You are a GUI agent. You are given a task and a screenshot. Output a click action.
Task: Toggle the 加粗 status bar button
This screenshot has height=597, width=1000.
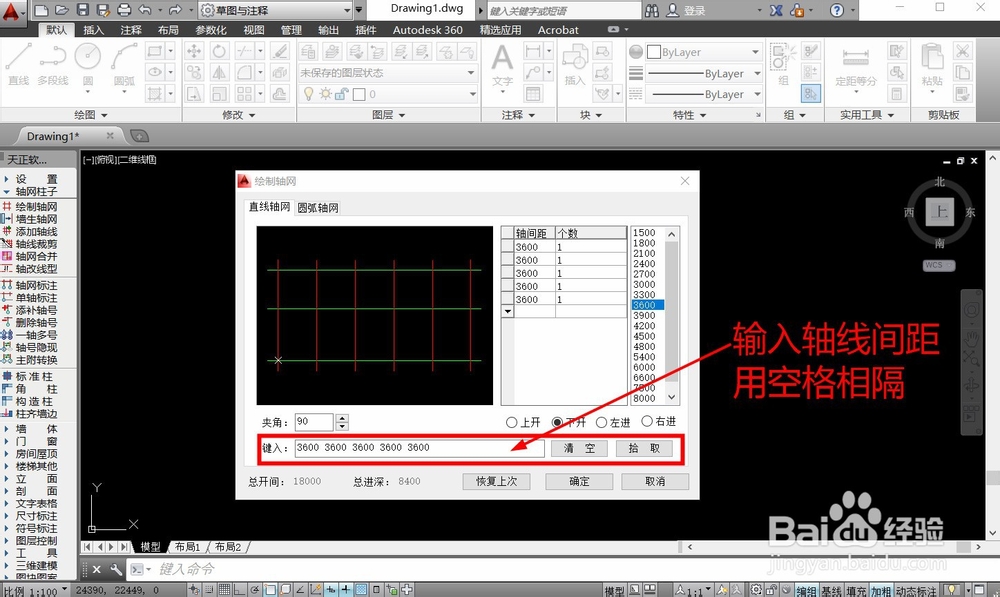881,591
